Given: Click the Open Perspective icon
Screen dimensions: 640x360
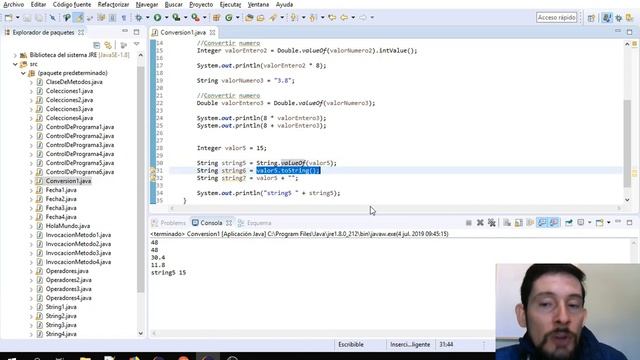Looking at the screenshot, I should tap(591, 18).
